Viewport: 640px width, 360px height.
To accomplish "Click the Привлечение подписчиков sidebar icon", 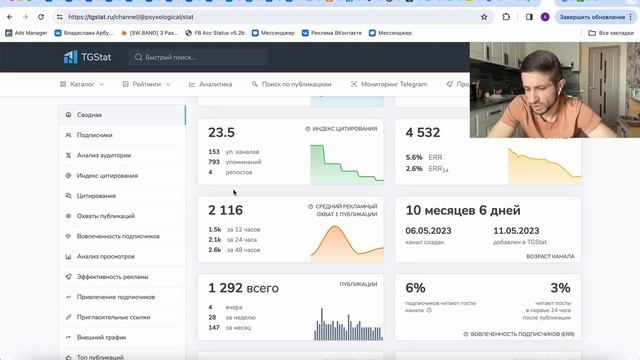I will click(x=68, y=297).
